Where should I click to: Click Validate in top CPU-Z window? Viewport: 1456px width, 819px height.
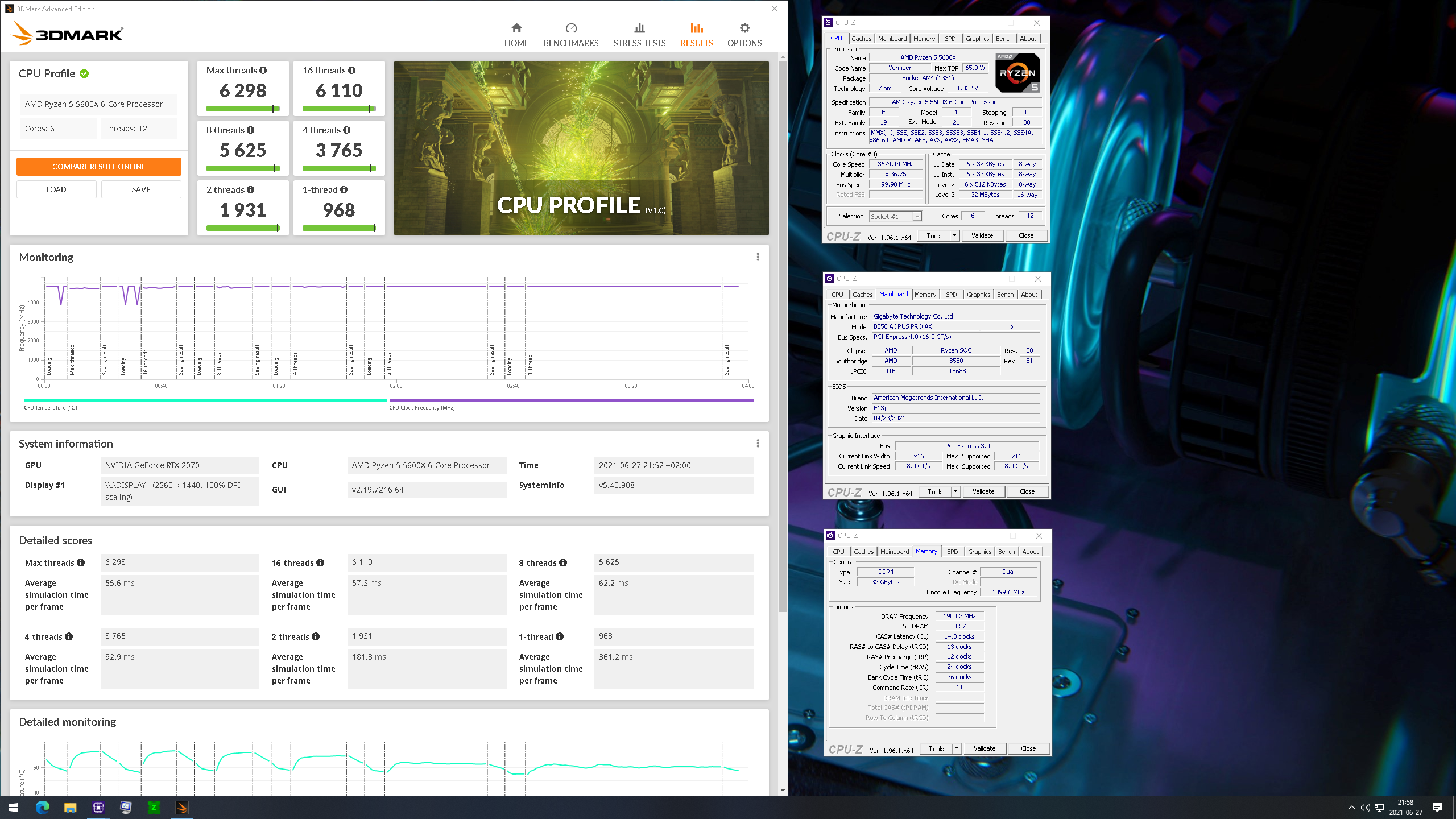click(x=982, y=235)
